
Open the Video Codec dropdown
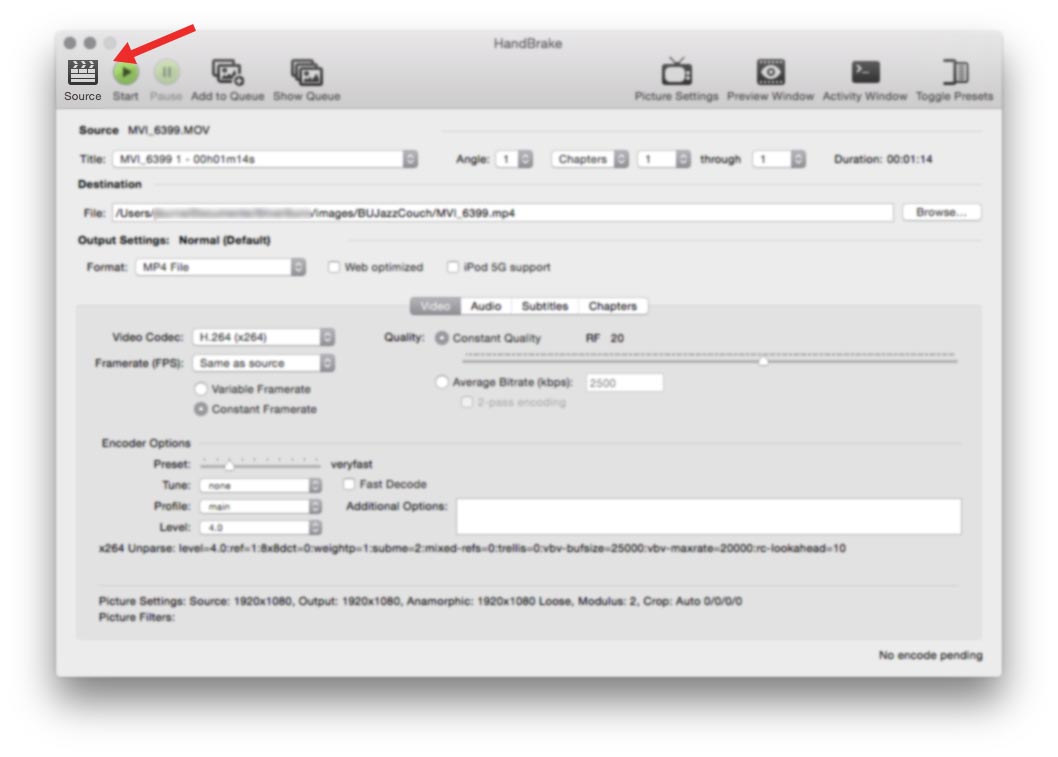[263, 337]
